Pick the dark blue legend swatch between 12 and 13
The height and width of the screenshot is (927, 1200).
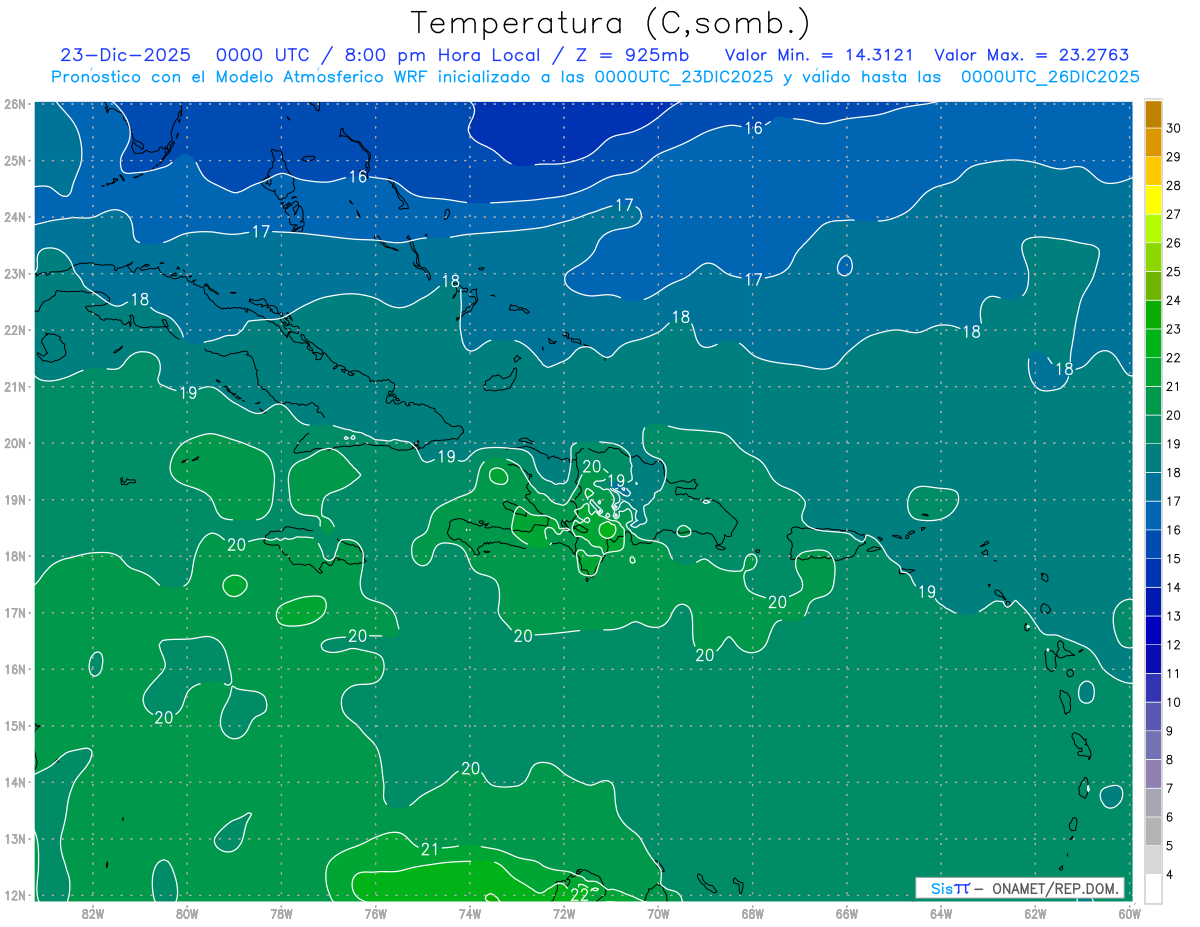click(1153, 630)
